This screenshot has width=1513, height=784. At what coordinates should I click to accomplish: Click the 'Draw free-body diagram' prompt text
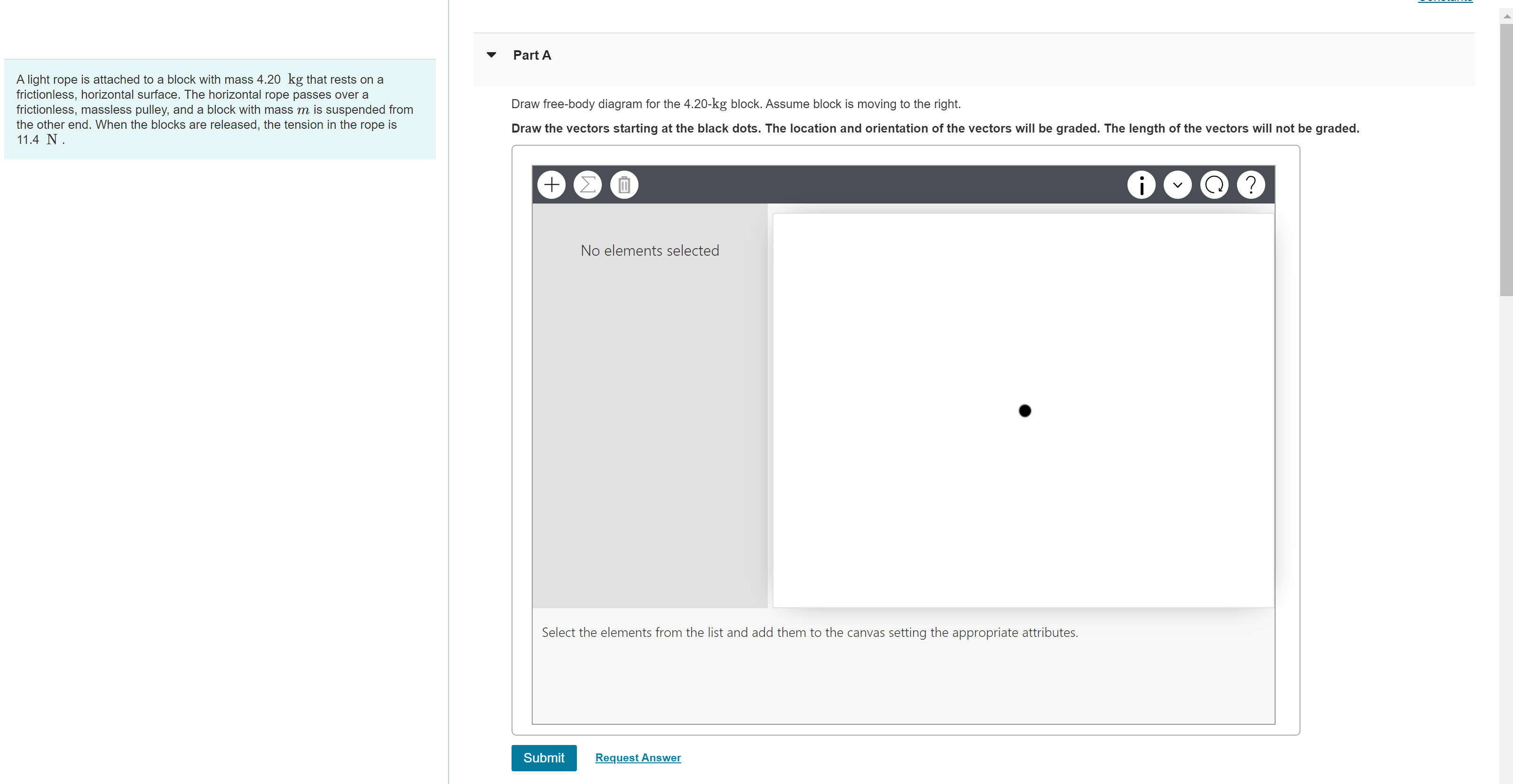point(735,104)
